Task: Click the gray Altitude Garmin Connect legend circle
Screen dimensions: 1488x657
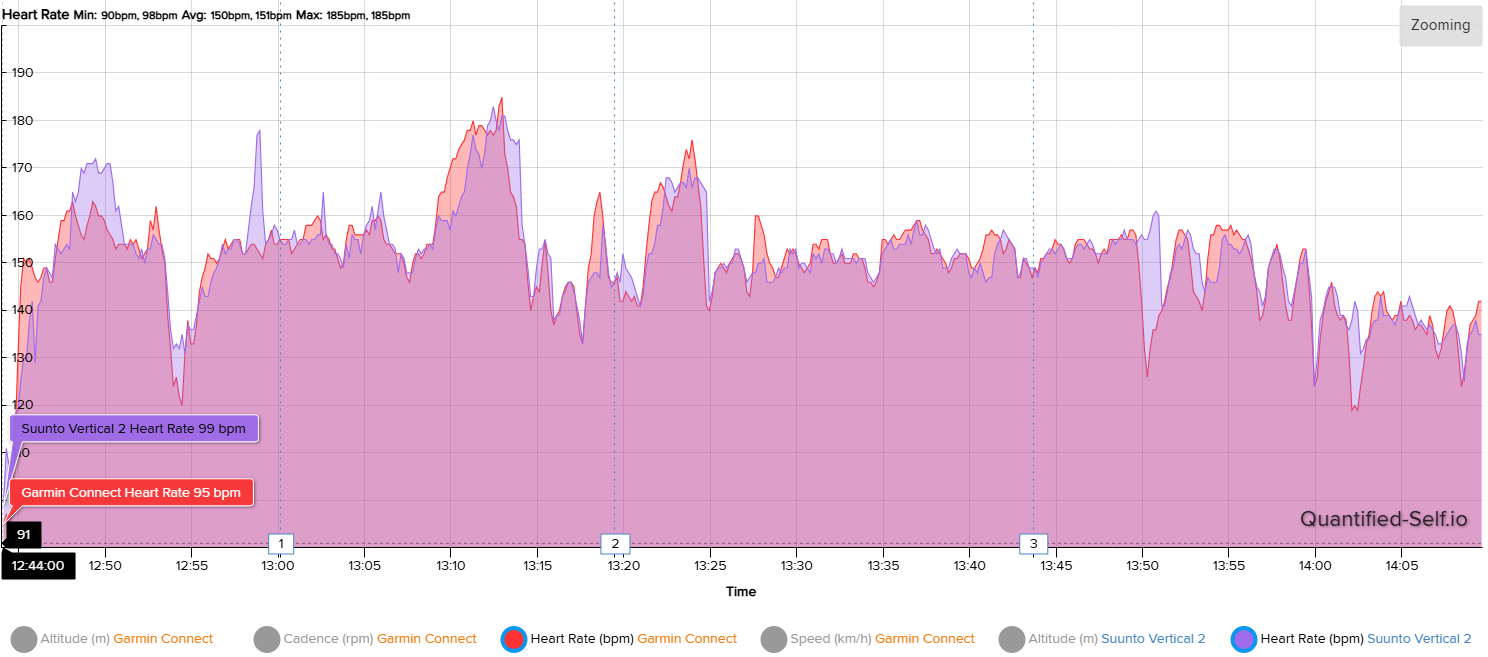Action: [x=23, y=639]
